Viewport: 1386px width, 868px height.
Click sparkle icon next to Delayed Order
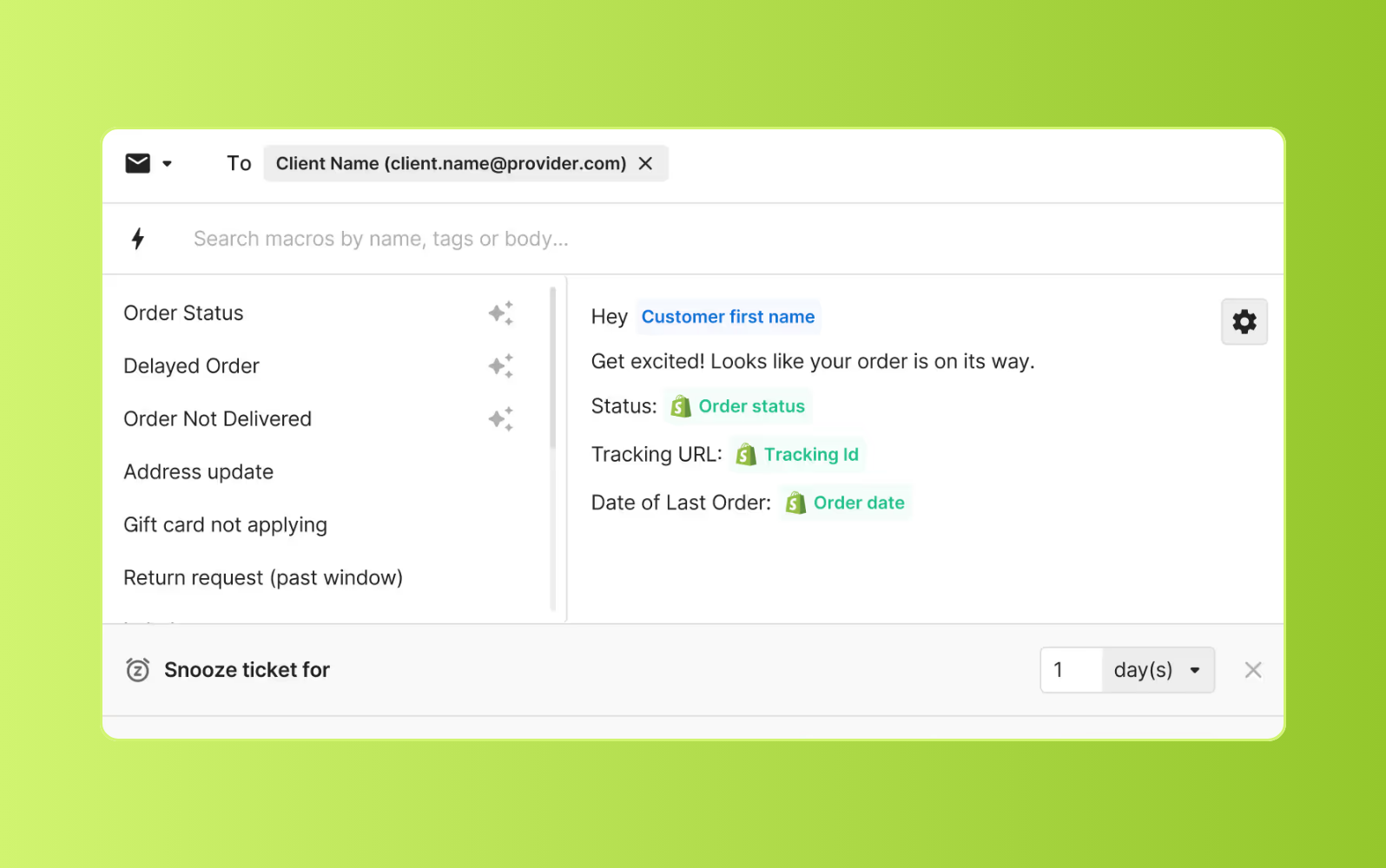pyautogui.click(x=500, y=365)
